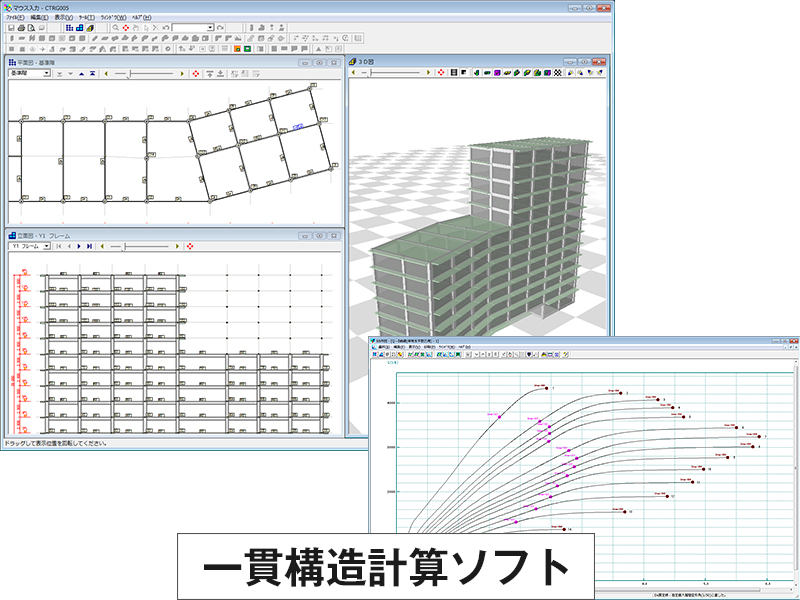Select the magnifier zoom tool

coord(116,28)
